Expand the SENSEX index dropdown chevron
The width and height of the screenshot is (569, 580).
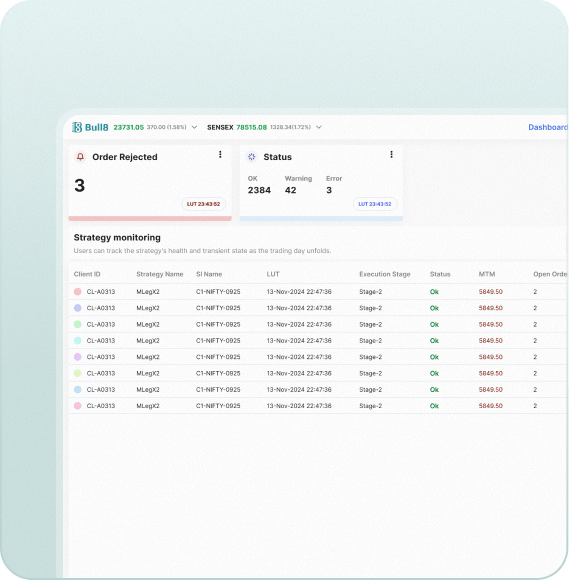(x=319, y=127)
